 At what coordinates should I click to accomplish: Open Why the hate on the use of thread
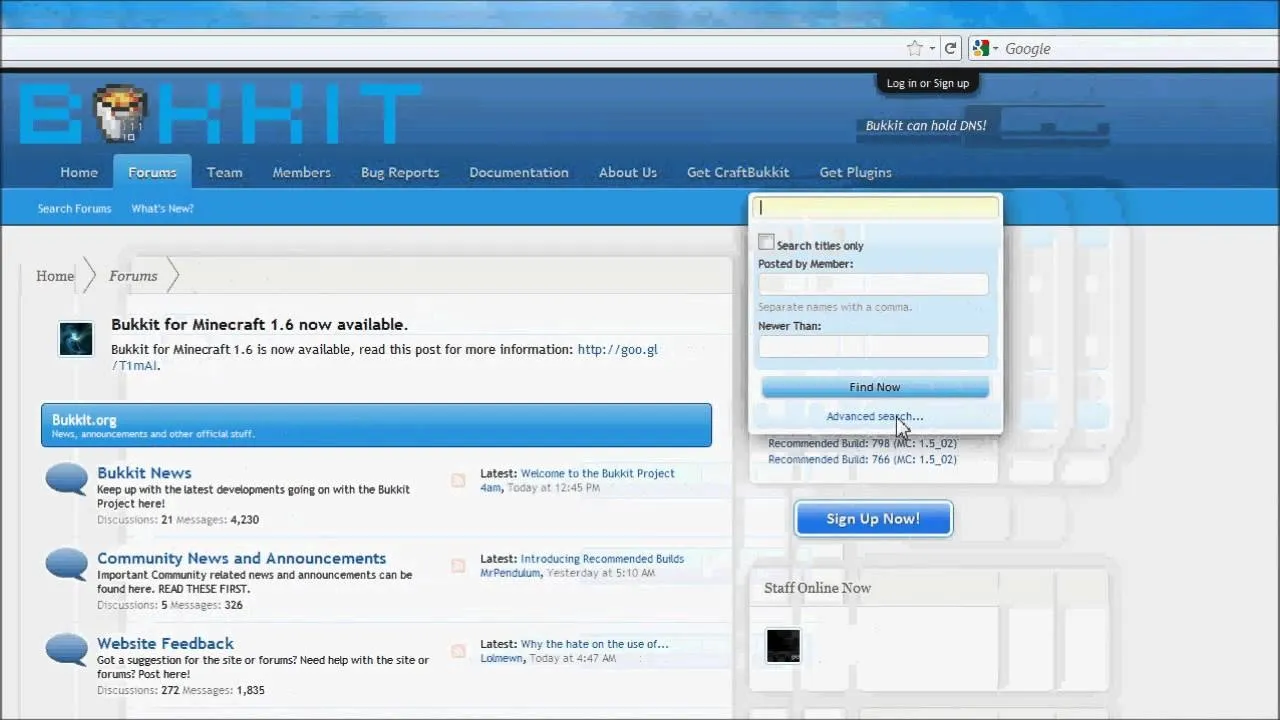pyautogui.click(x=594, y=644)
